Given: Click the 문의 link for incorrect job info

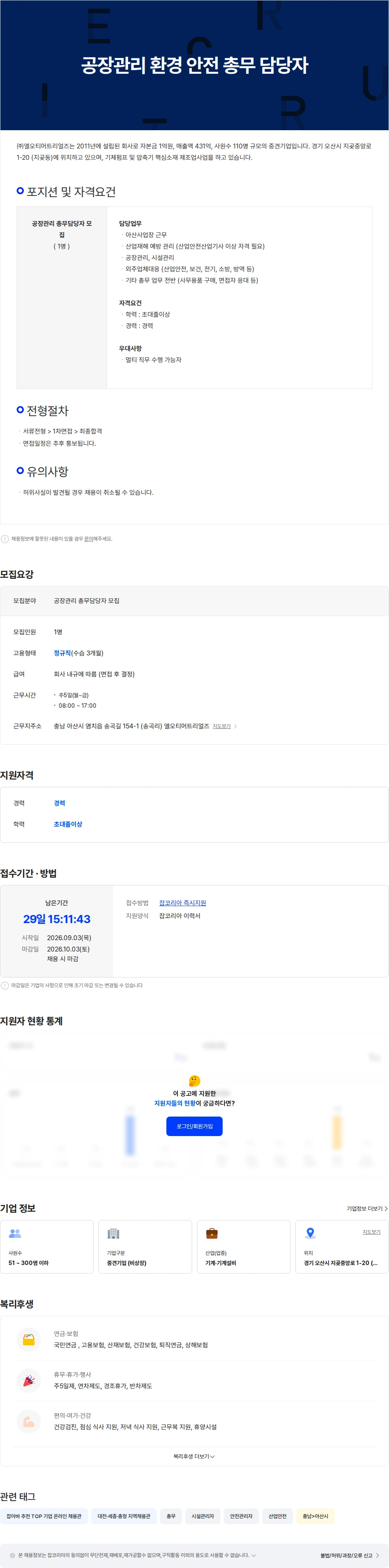Looking at the screenshot, I should point(88,539).
